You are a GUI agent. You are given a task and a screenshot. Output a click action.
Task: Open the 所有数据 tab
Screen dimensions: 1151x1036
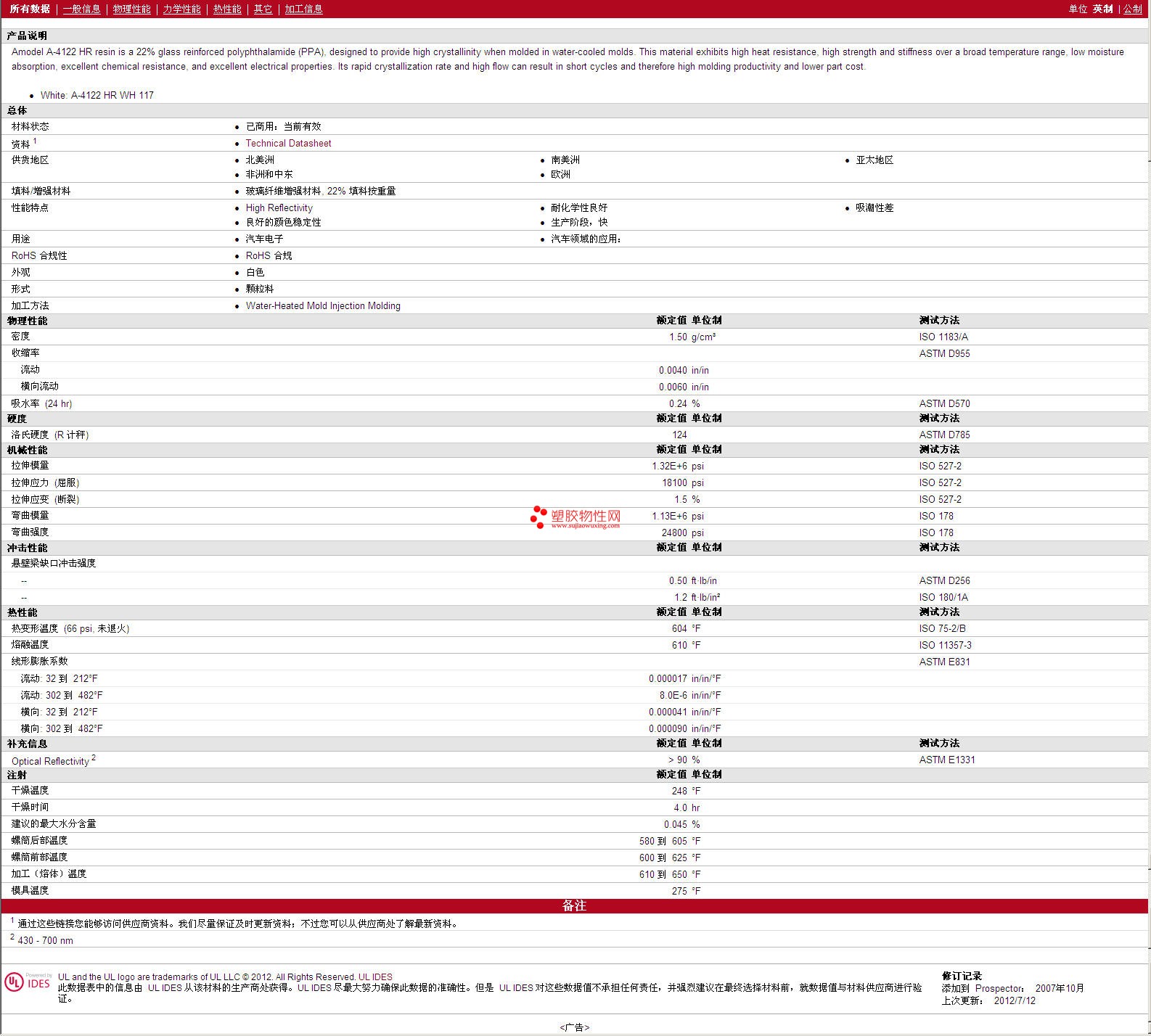pyautogui.click(x=30, y=9)
